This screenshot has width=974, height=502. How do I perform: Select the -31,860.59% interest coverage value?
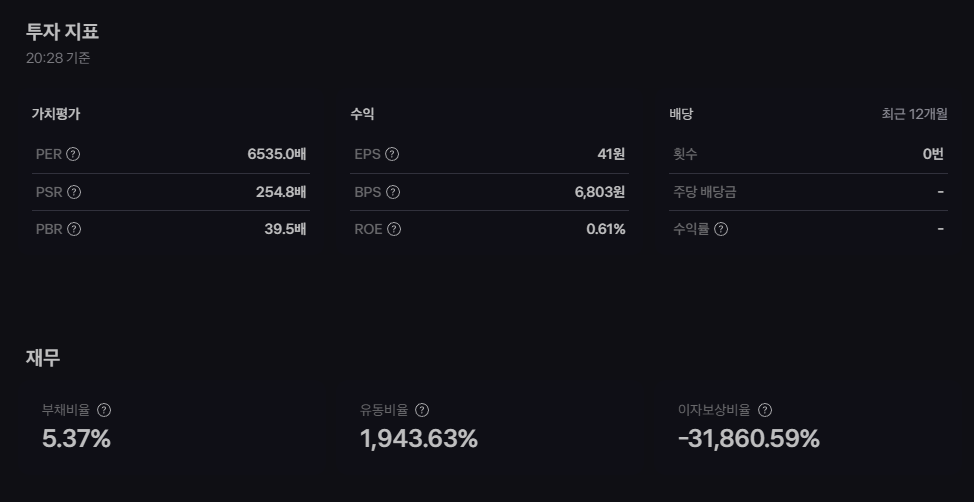coord(749,439)
